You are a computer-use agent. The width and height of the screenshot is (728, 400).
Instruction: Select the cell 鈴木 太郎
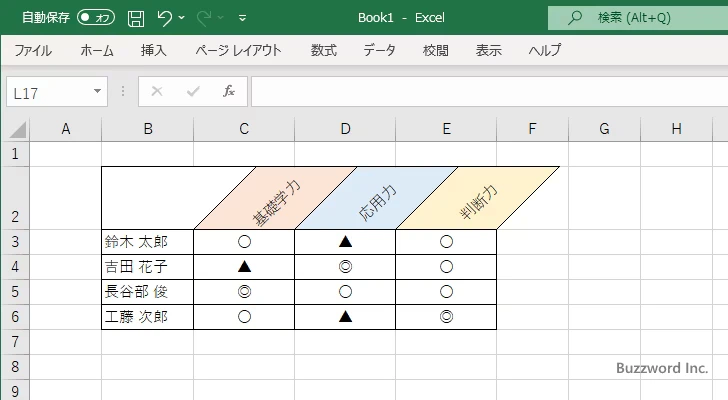pyautogui.click(x=148, y=242)
